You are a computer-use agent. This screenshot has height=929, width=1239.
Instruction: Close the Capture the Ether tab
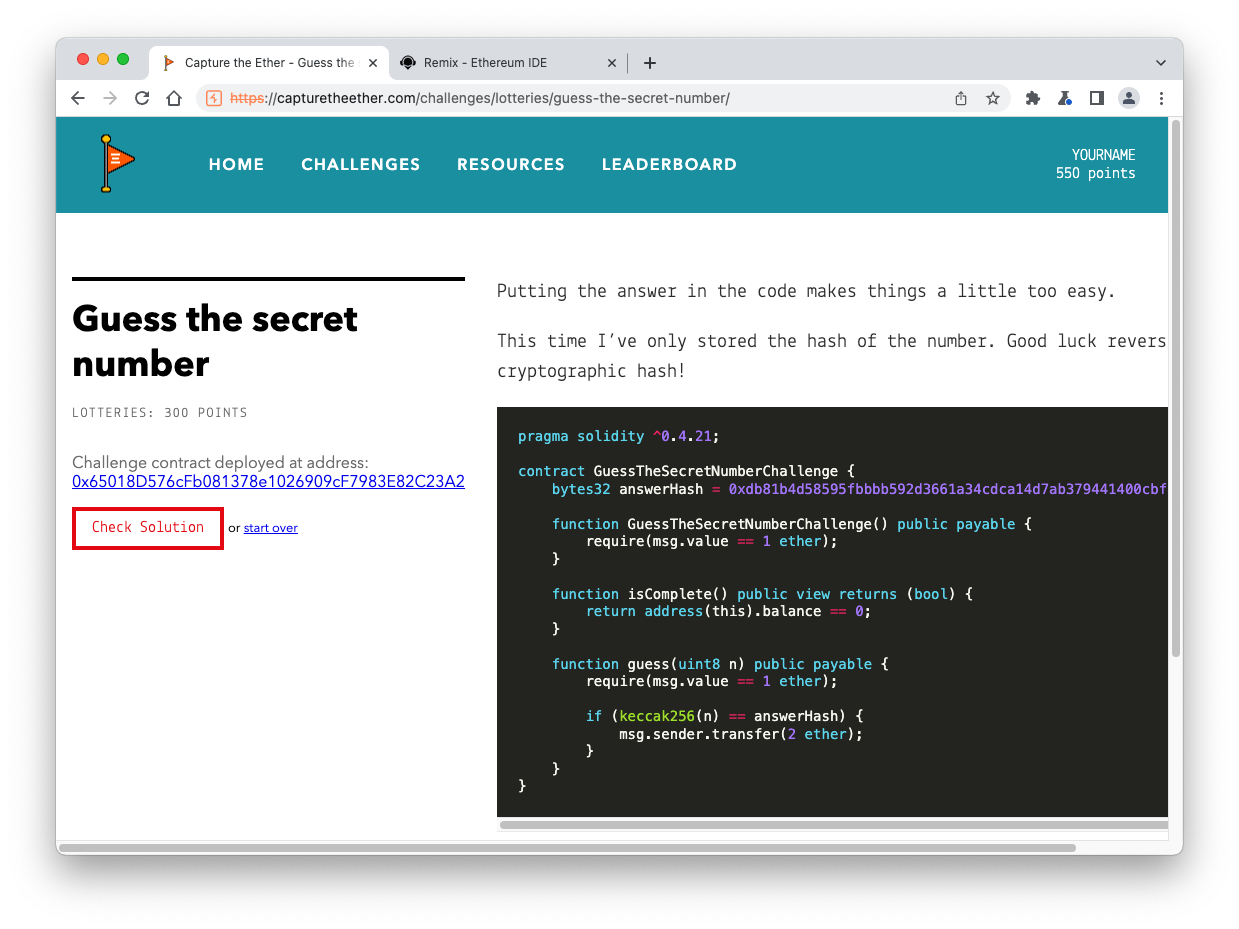371,63
